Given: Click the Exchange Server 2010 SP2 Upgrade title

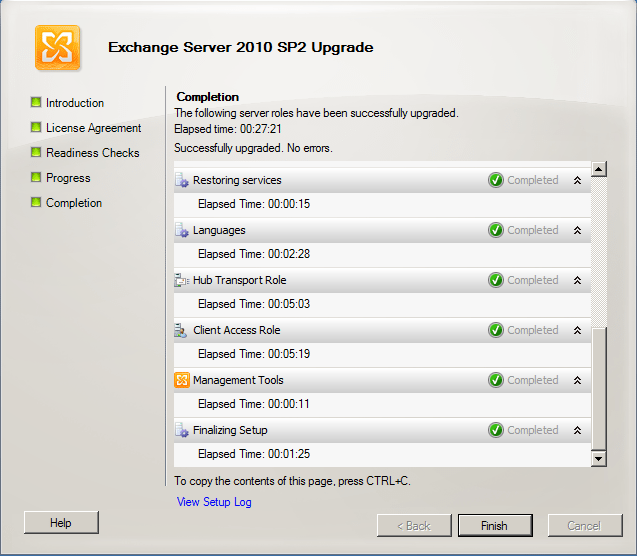Looking at the screenshot, I should [x=240, y=47].
